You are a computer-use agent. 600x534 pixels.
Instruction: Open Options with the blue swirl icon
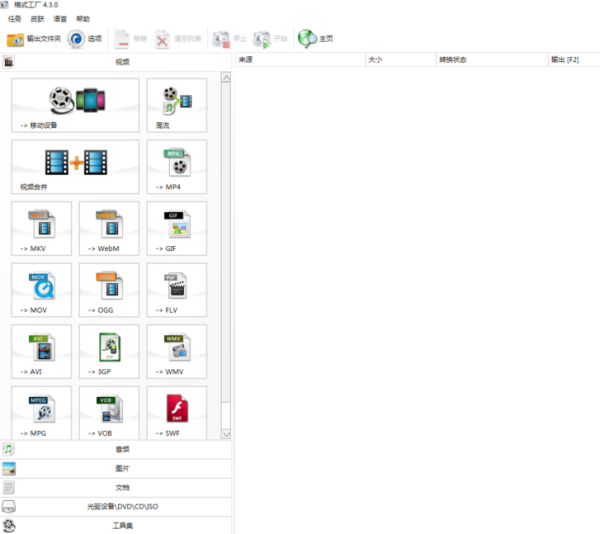coord(85,39)
